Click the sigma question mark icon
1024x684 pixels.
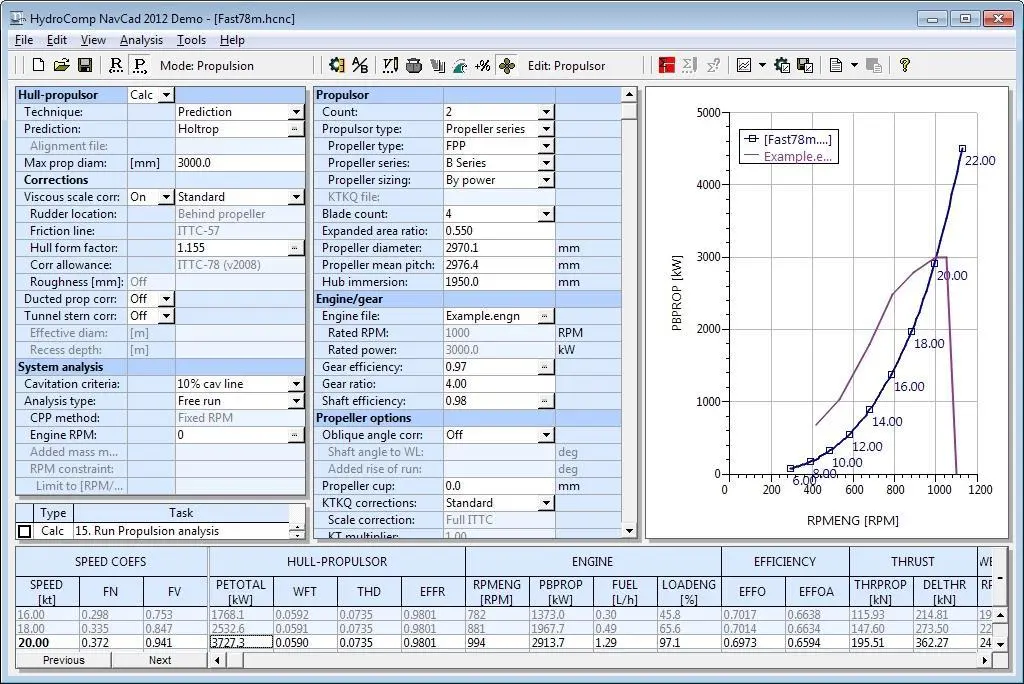713,65
